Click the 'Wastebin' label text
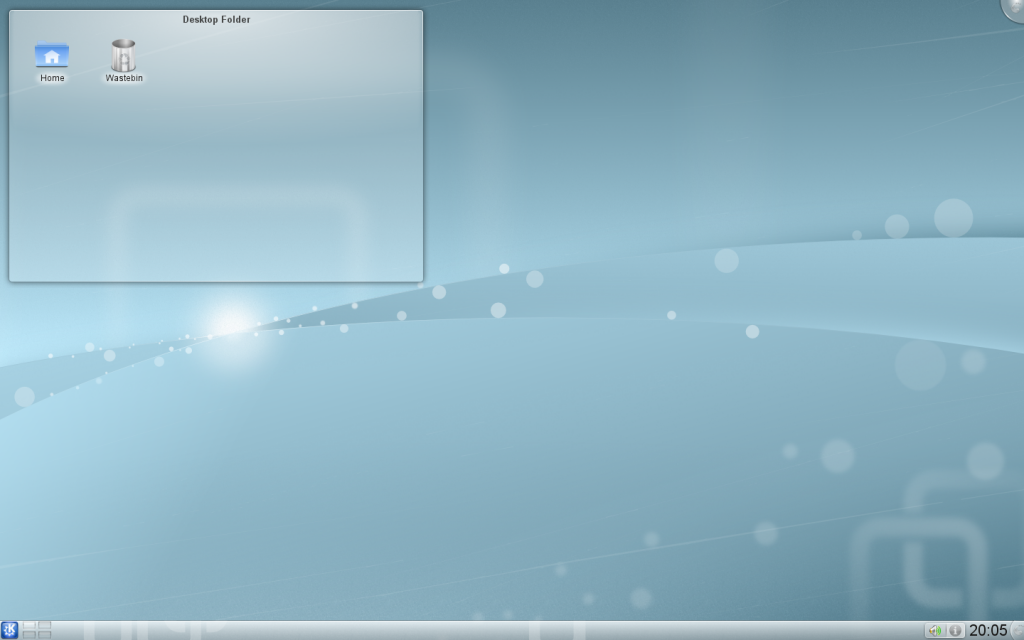1024x640 pixels. [x=122, y=77]
